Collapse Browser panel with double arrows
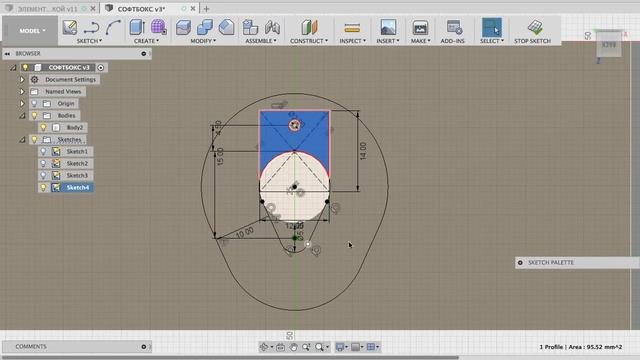640x360 pixels. pos(7,53)
